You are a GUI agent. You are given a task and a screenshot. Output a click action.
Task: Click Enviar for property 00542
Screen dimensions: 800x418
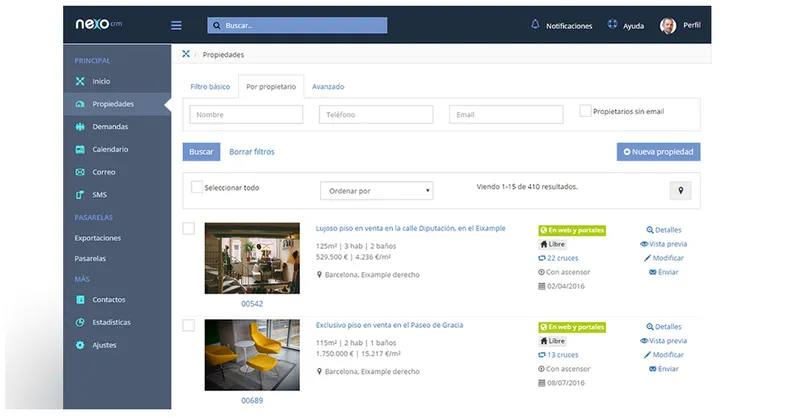664,272
